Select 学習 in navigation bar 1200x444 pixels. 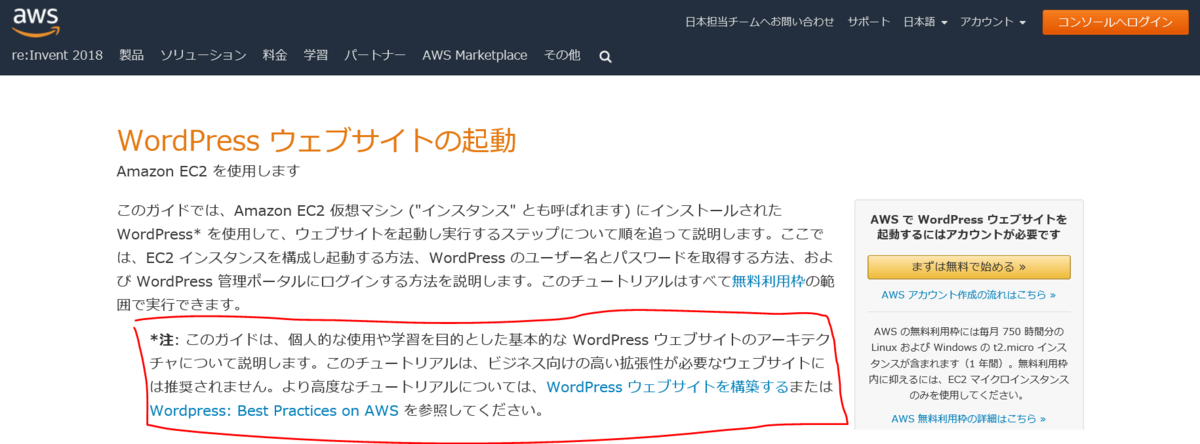(315, 55)
